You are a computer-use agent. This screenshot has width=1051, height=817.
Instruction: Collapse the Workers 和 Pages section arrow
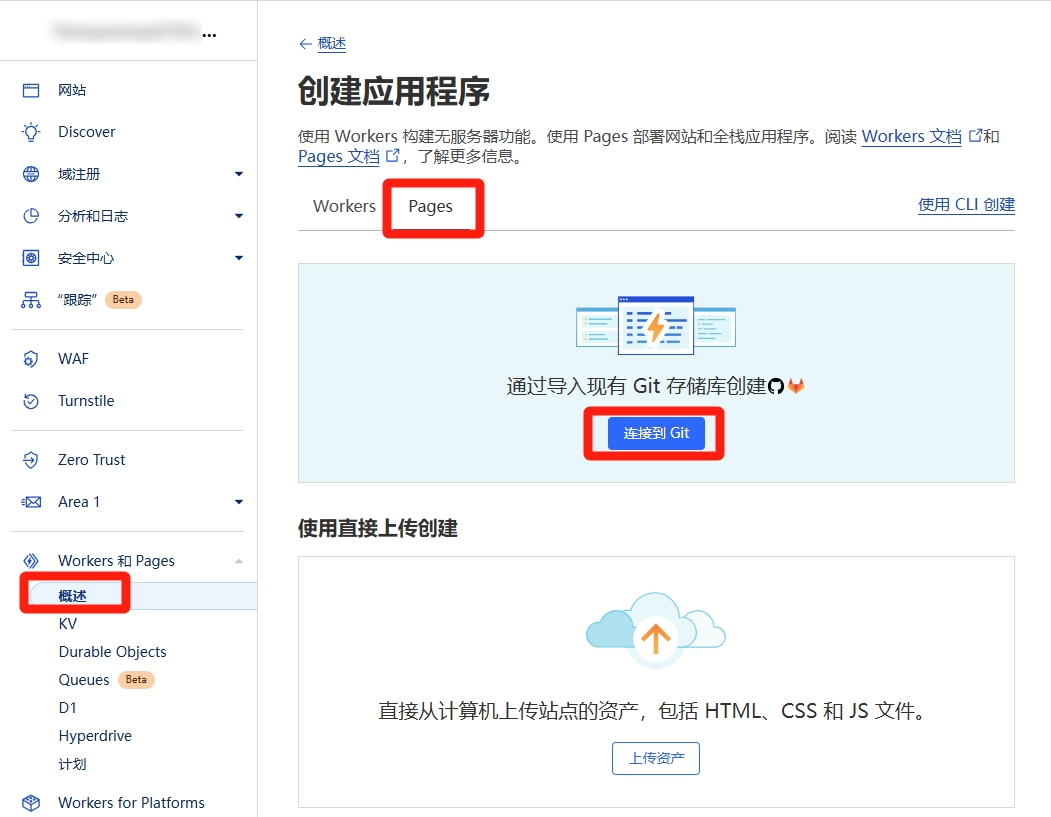click(239, 561)
